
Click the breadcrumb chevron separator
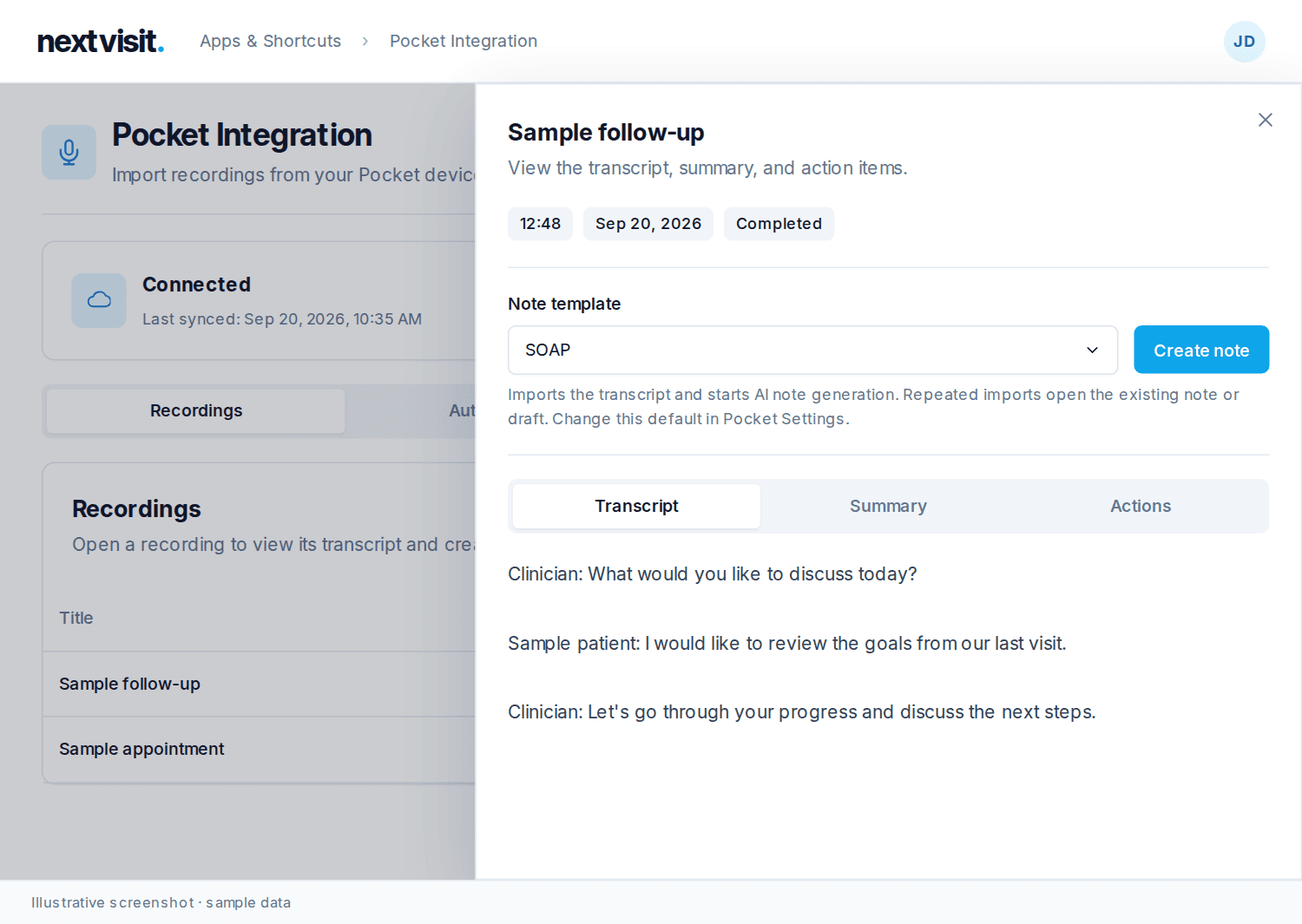click(365, 42)
